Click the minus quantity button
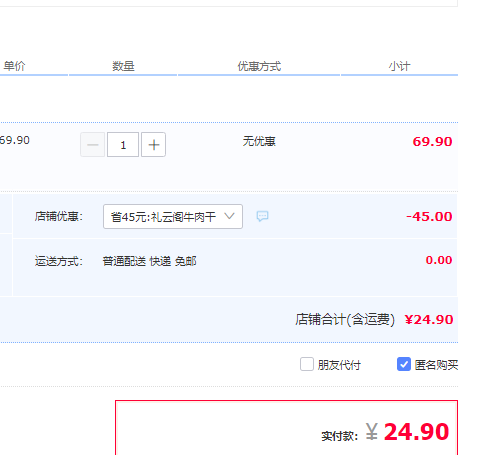Image resolution: width=491 pixels, height=455 pixels. [93, 145]
